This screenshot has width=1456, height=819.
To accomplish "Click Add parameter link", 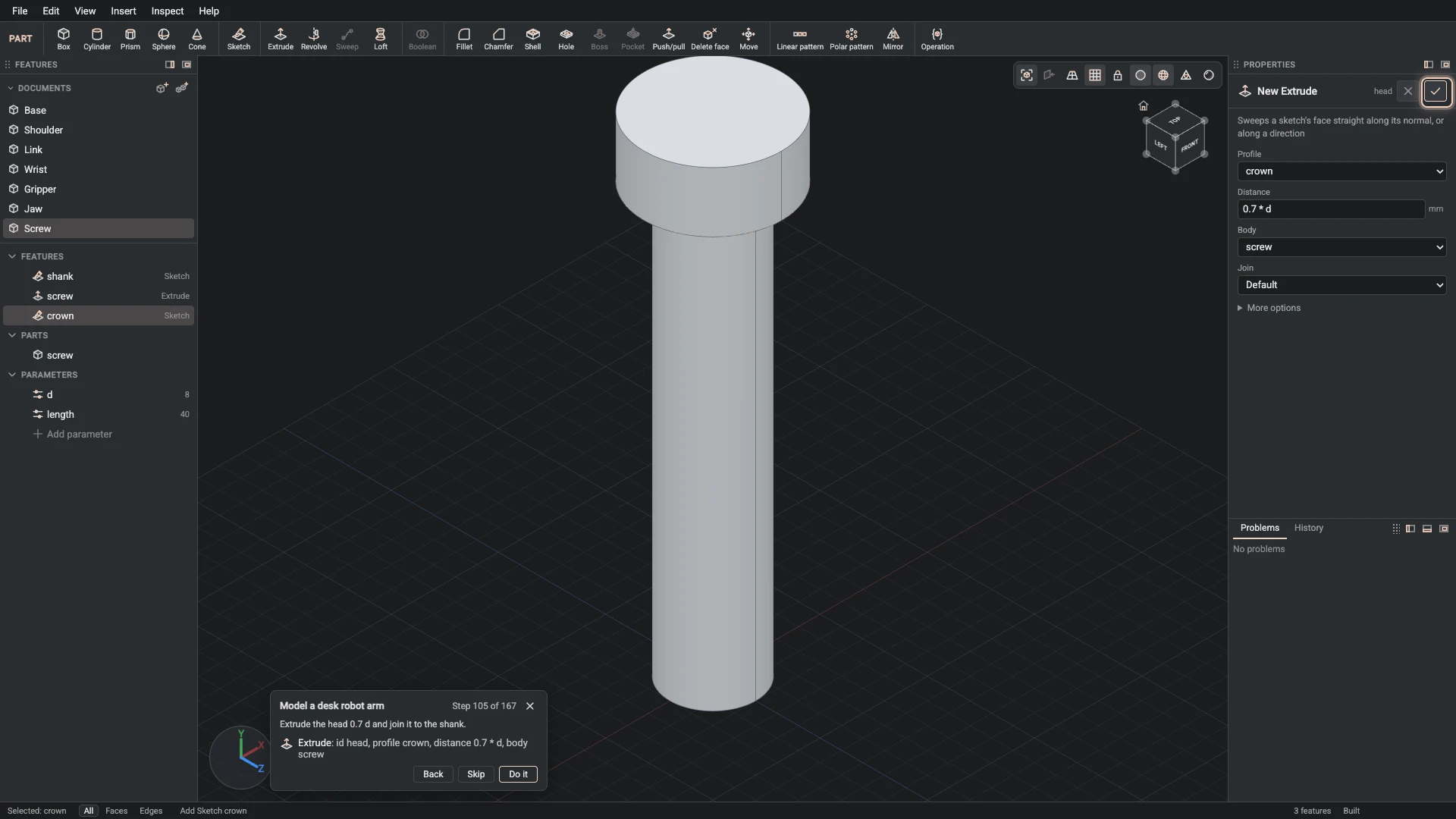I will coord(73,435).
